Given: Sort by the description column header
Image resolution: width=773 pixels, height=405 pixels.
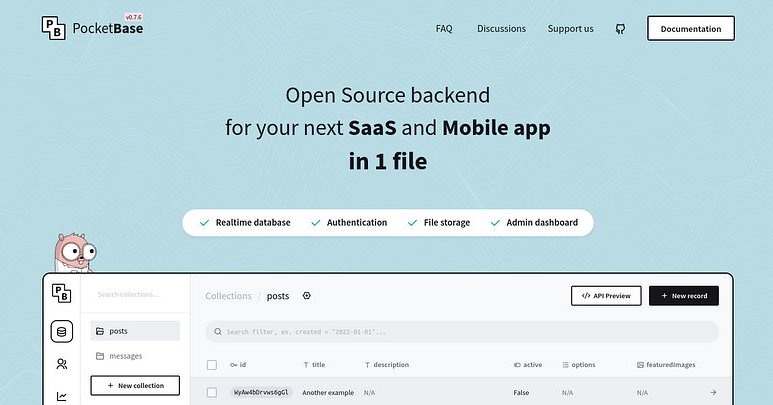Looking at the screenshot, I should [x=387, y=365].
